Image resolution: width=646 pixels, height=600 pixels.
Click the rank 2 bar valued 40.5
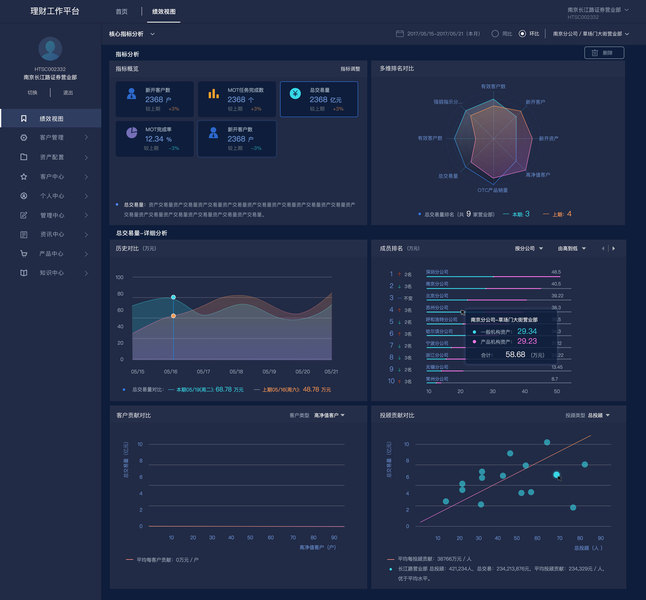[483, 288]
